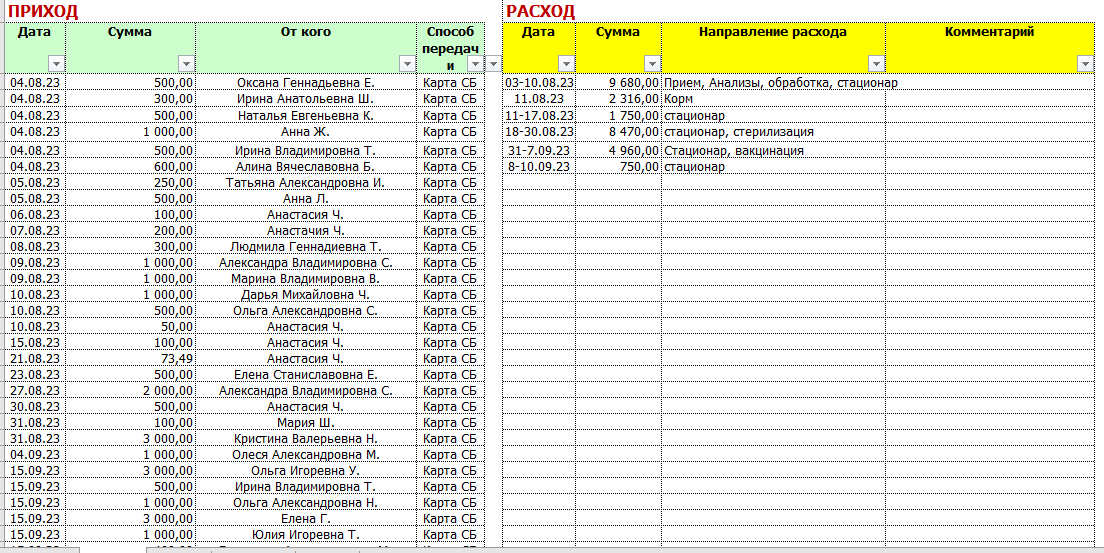This screenshot has height=553, width=1104.
Task: Select cell Мария Ш.
Action: (x=306, y=423)
